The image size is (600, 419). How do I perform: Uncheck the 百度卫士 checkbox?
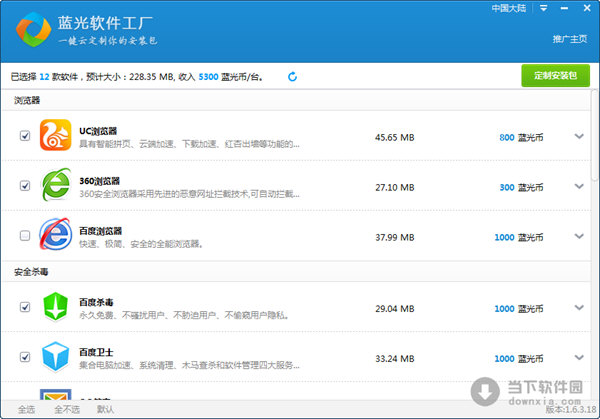(25, 357)
